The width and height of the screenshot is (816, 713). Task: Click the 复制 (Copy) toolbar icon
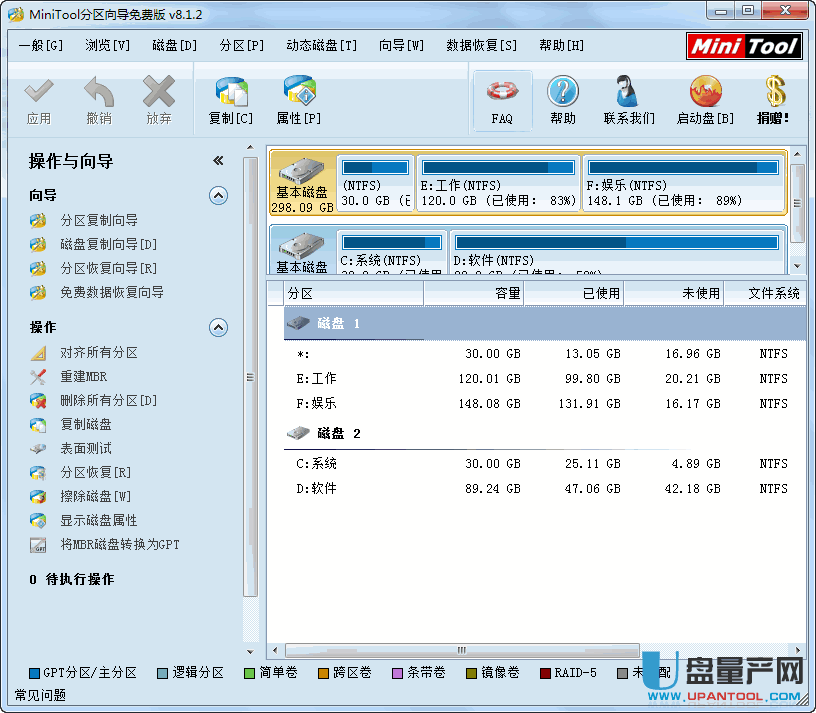point(231,100)
